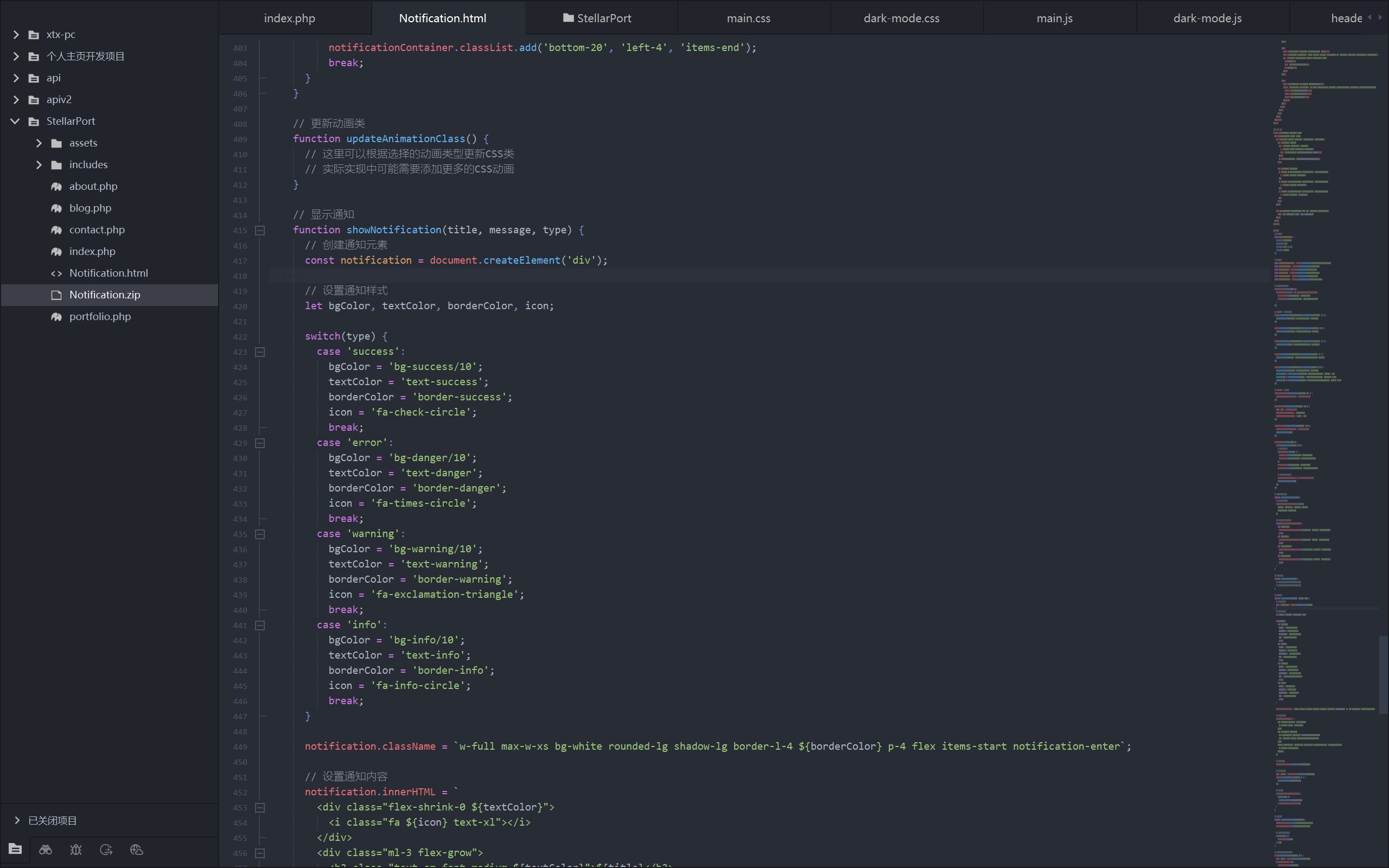The height and width of the screenshot is (868, 1389).
Task: Expand the includes folder
Action: [x=39, y=165]
